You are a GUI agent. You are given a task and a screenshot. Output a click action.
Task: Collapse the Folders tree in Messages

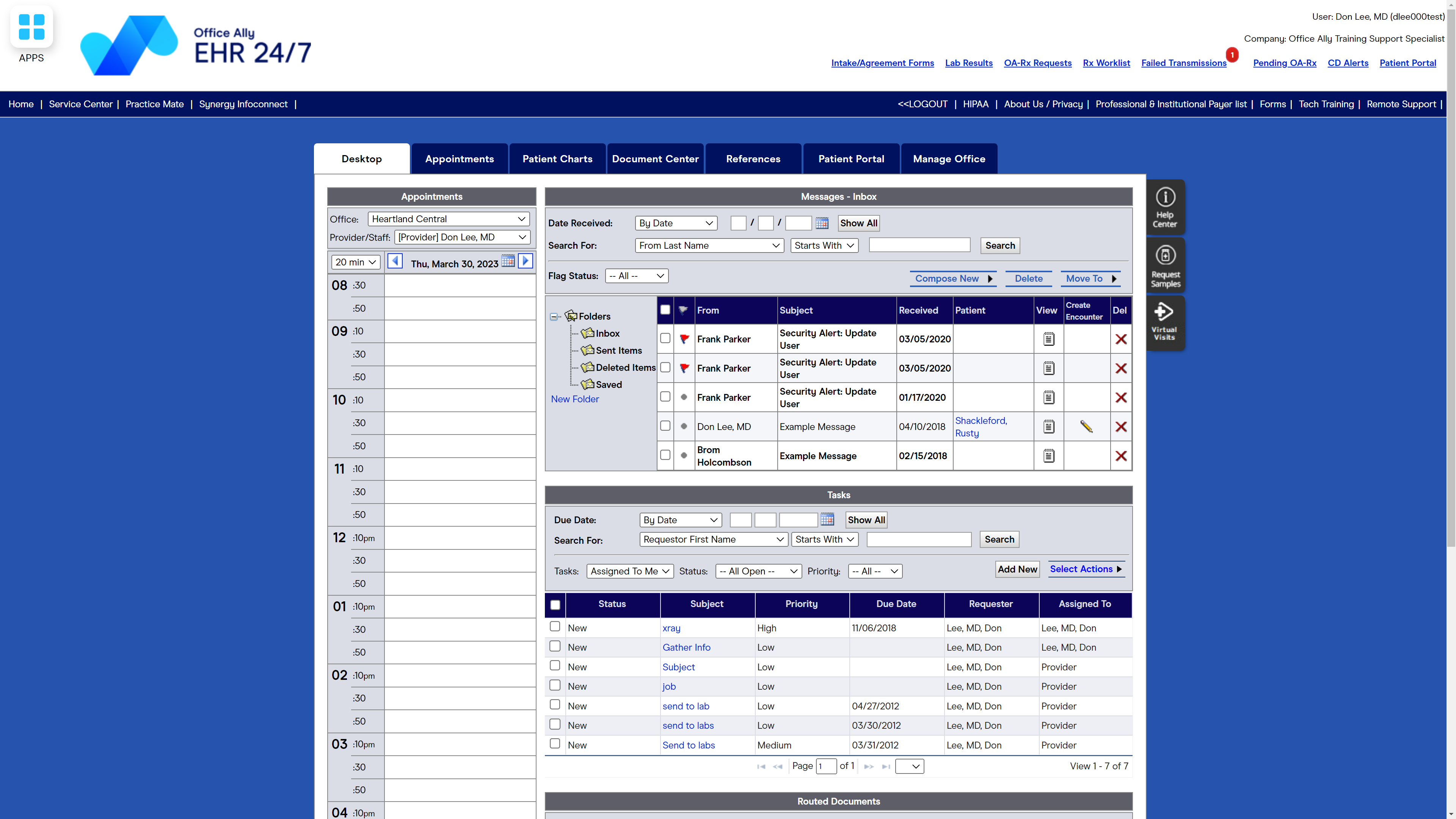pos(554,317)
